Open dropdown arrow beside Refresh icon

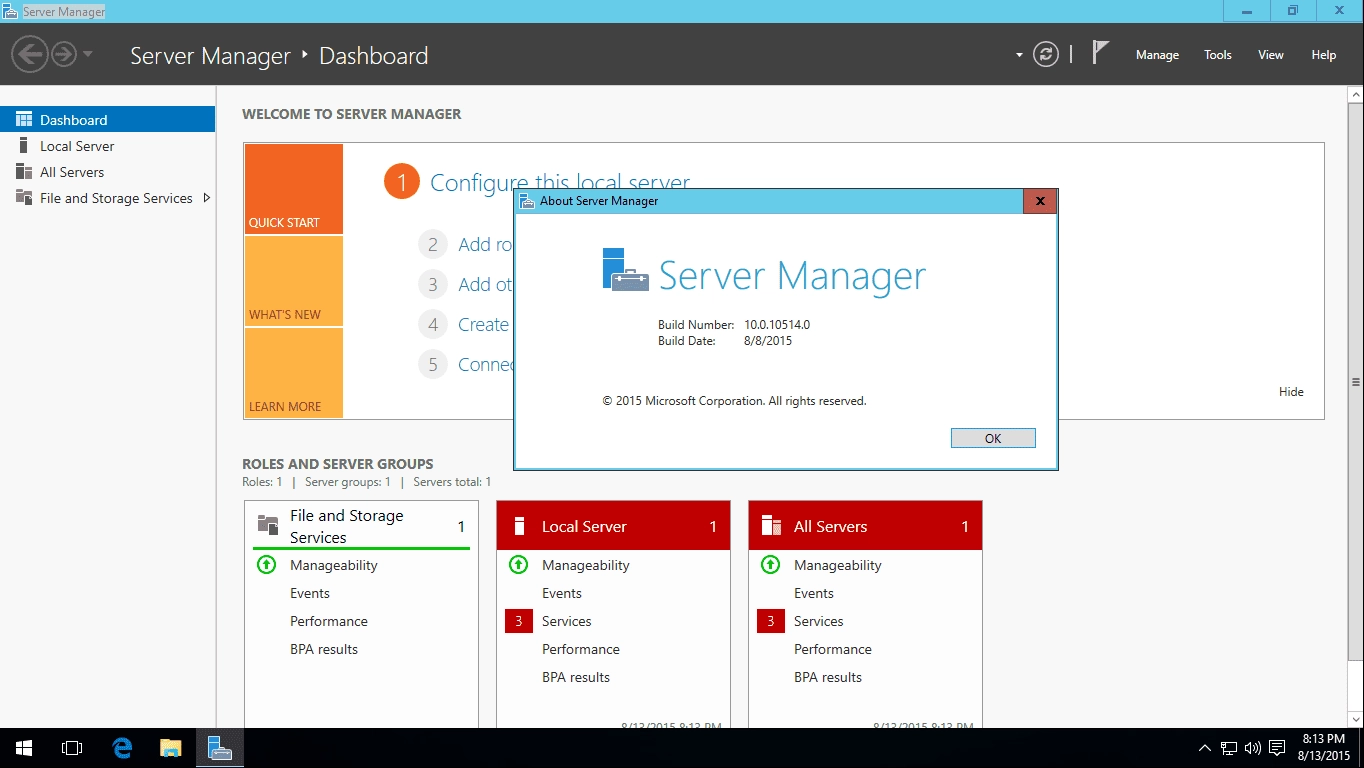(1019, 55)
